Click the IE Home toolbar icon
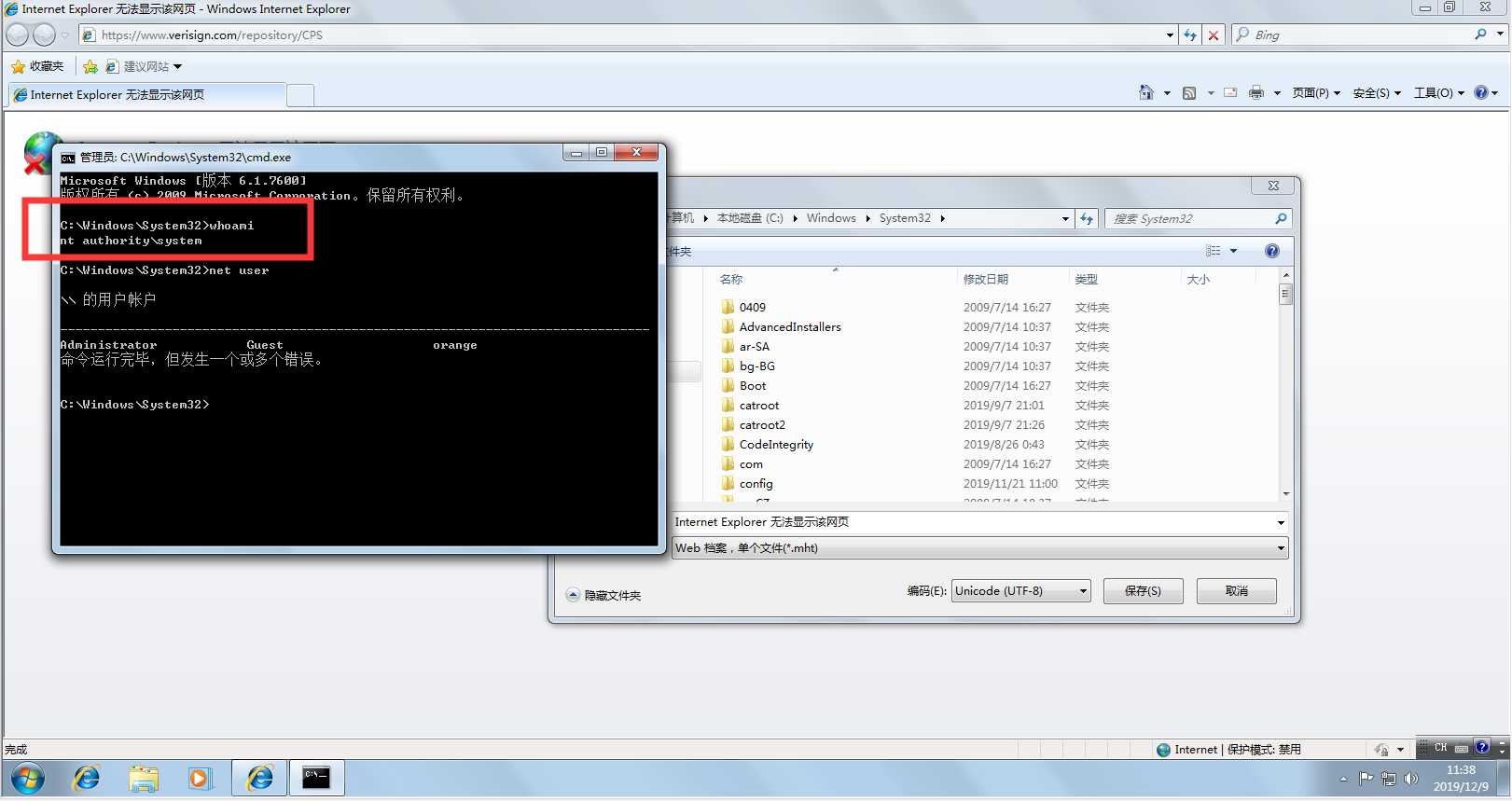The image size is (1512, 801). (x=1146, y=92)
